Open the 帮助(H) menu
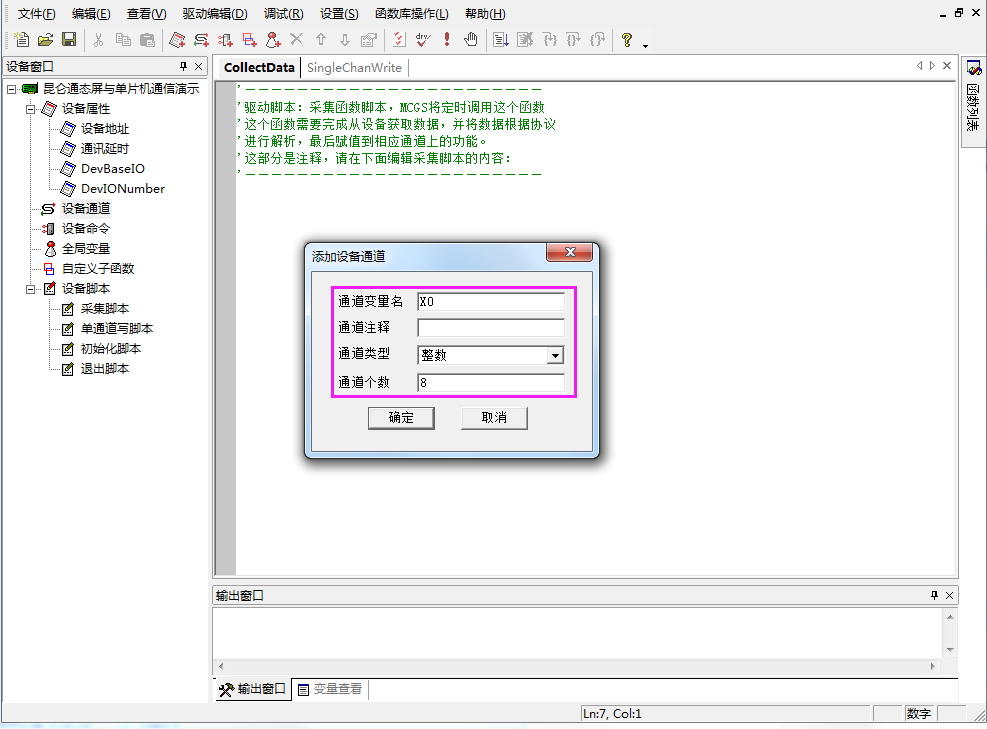Viewport: 987px width, 729px height. tap(485, 14)
